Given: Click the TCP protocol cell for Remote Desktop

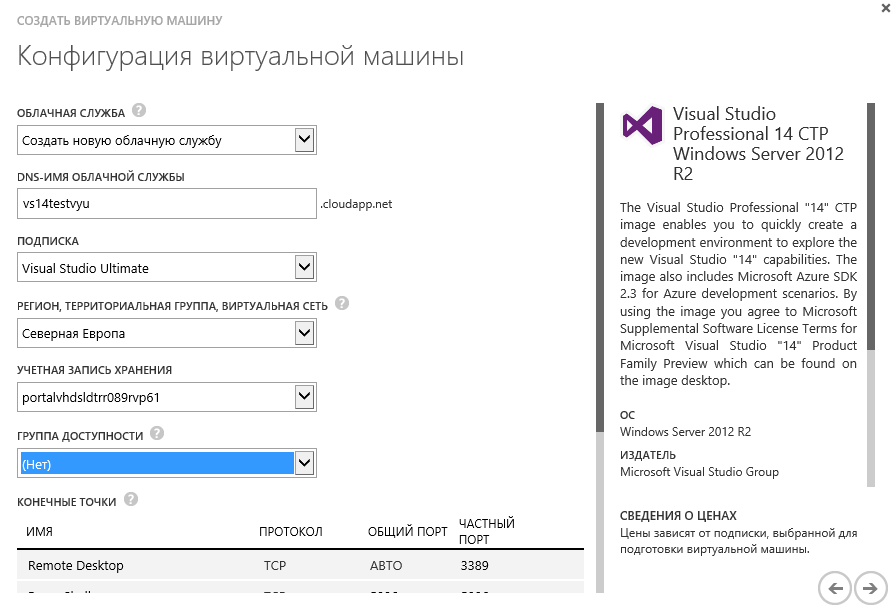Looking at the screenshot, I should (275, 566).
